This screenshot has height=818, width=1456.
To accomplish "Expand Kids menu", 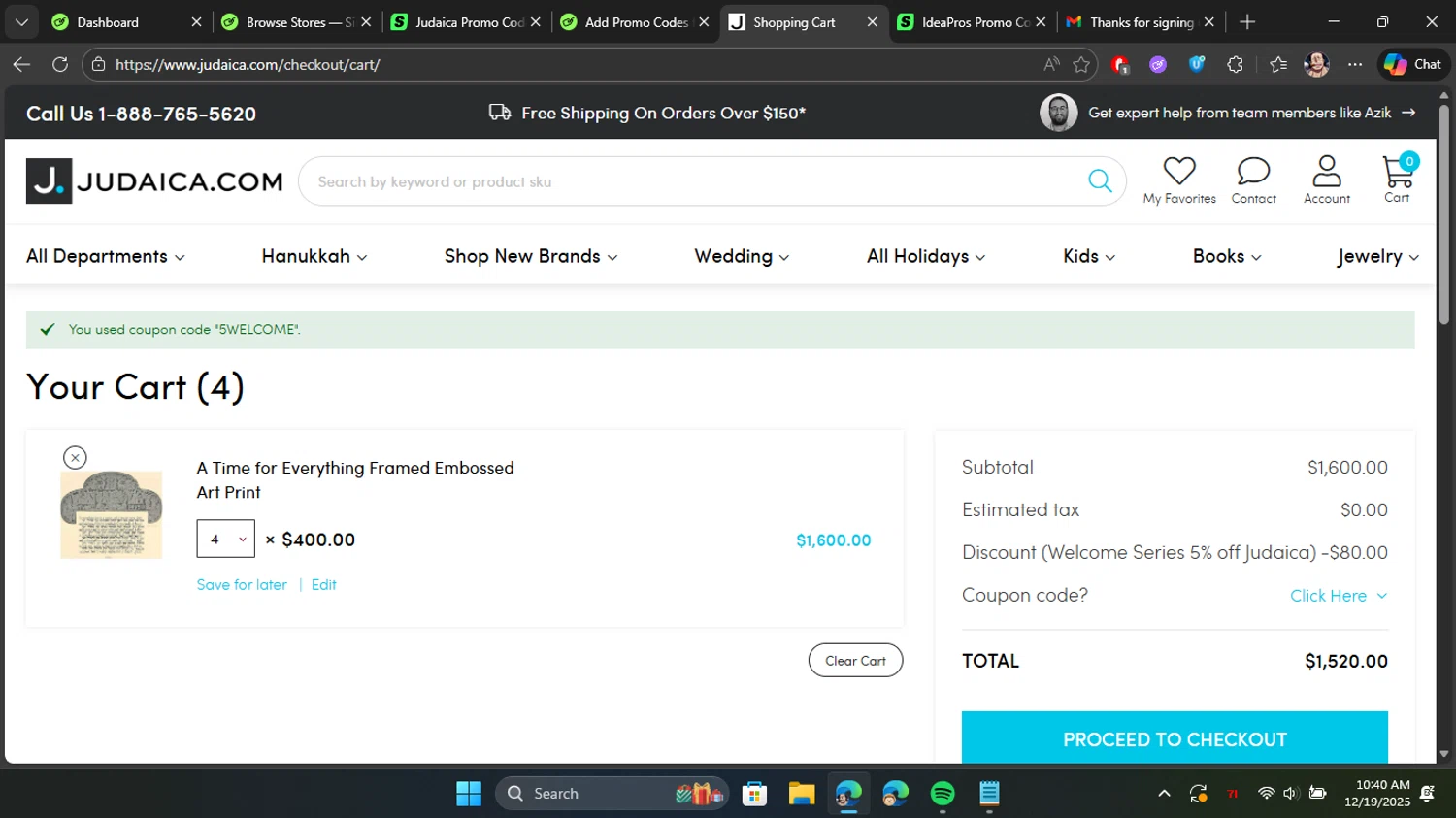I will tap(1089, 256).
